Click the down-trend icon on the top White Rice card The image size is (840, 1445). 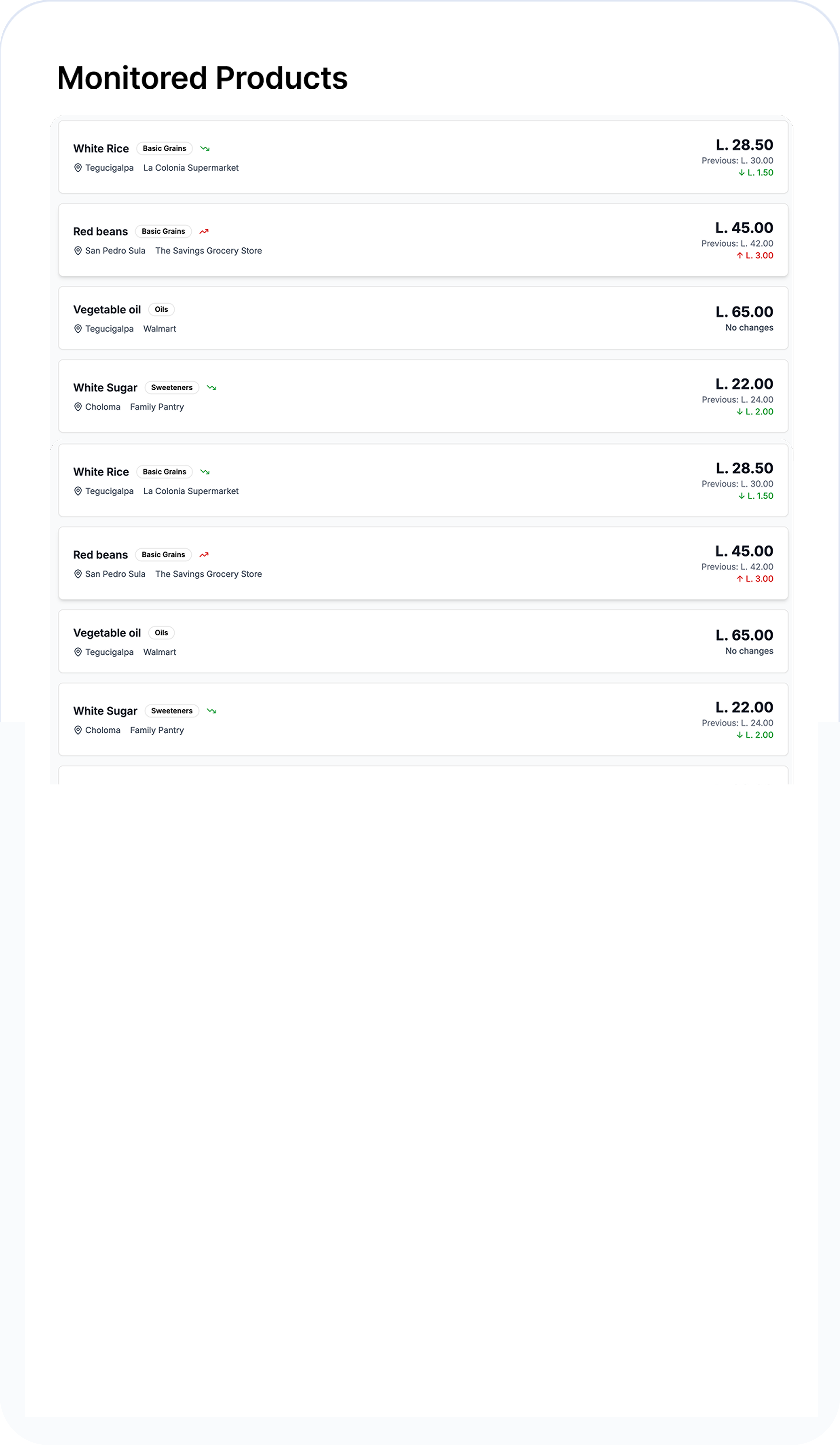tap(205, 149)
